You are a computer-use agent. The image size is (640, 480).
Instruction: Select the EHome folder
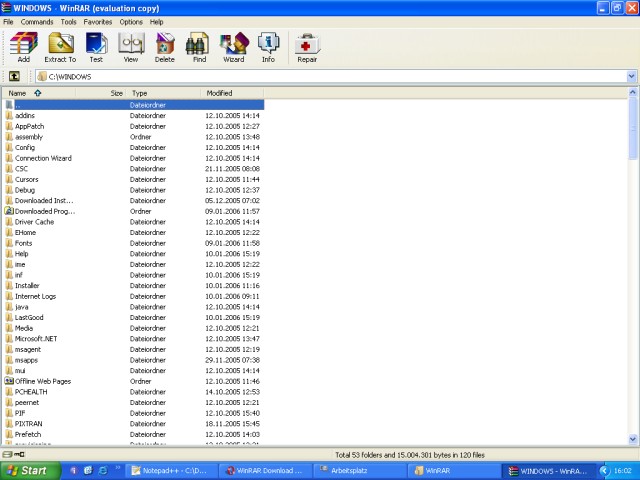[25, 232]
